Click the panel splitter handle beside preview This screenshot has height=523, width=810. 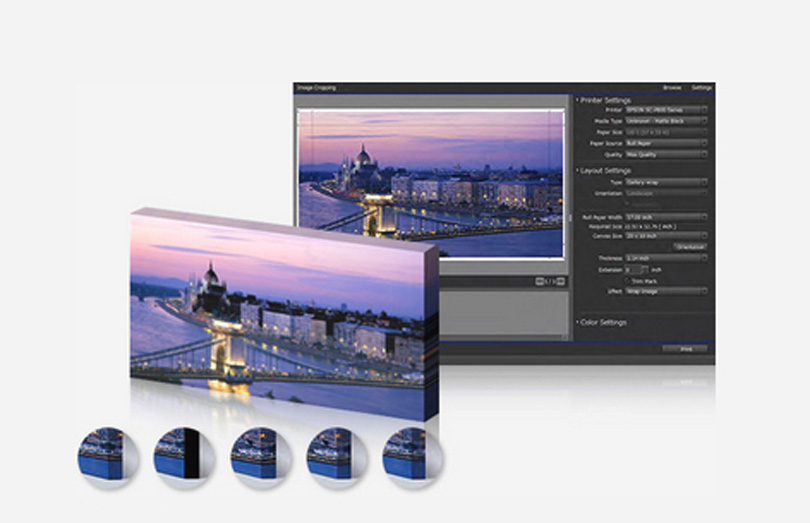[x=570, y=218]
